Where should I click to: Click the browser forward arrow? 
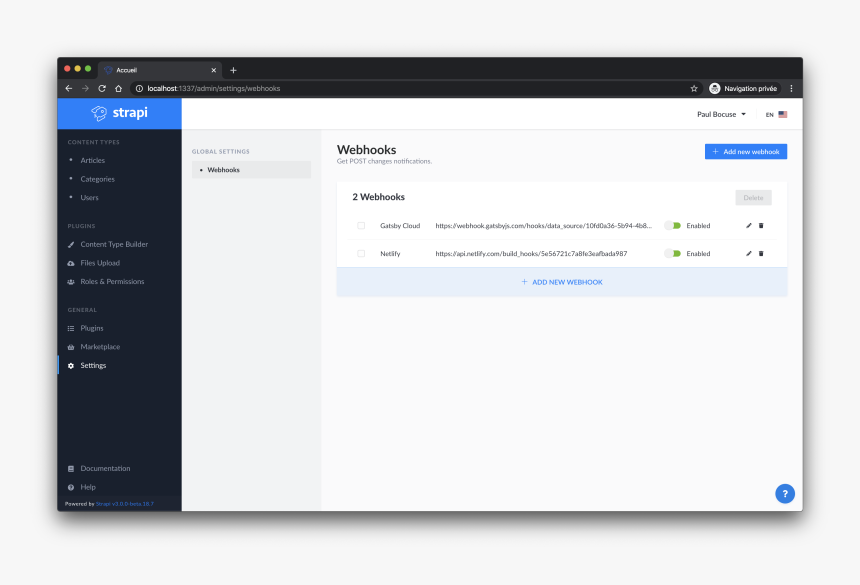[85, 88]
